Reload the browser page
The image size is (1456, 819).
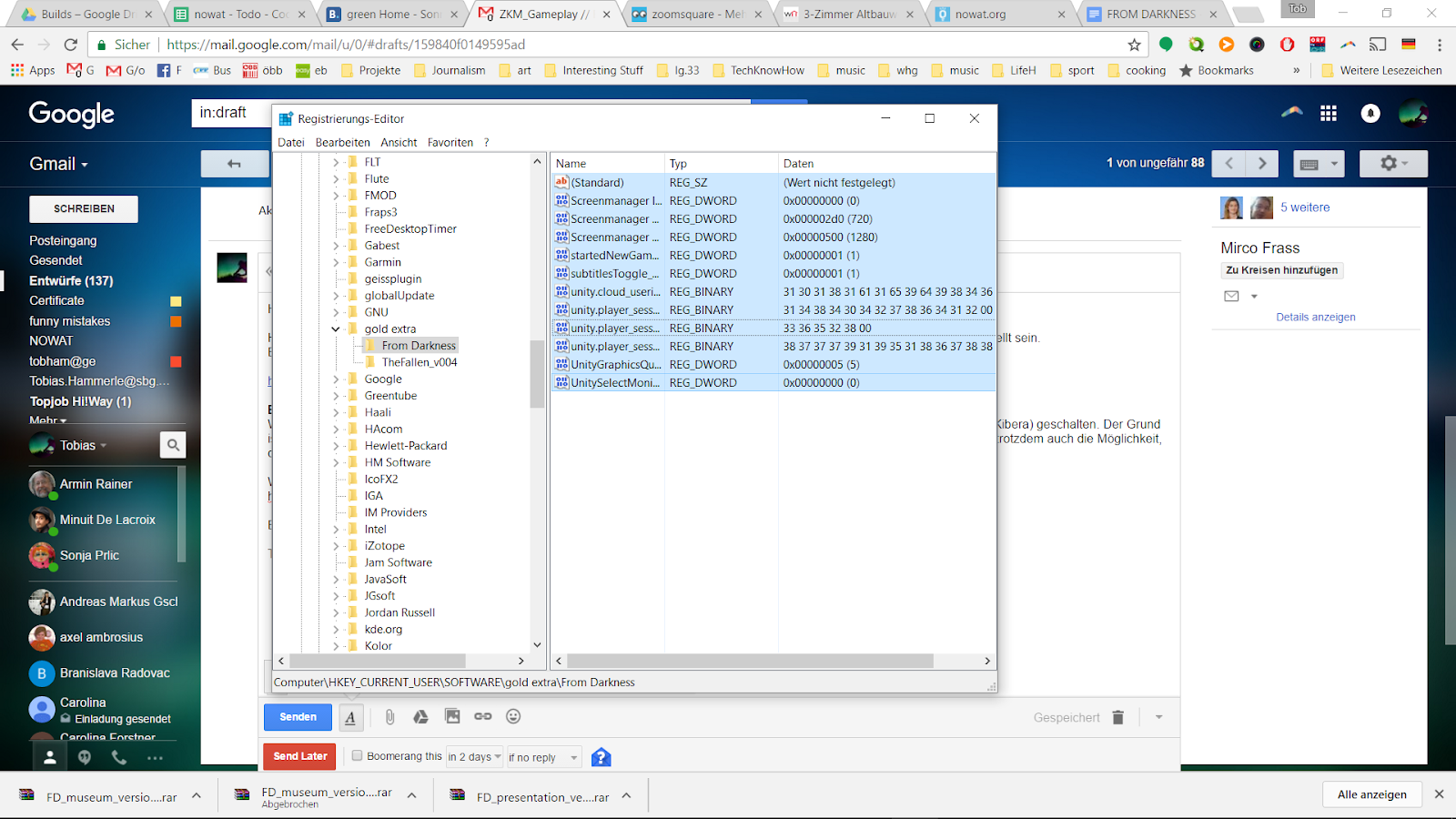[x=71, y=45]
